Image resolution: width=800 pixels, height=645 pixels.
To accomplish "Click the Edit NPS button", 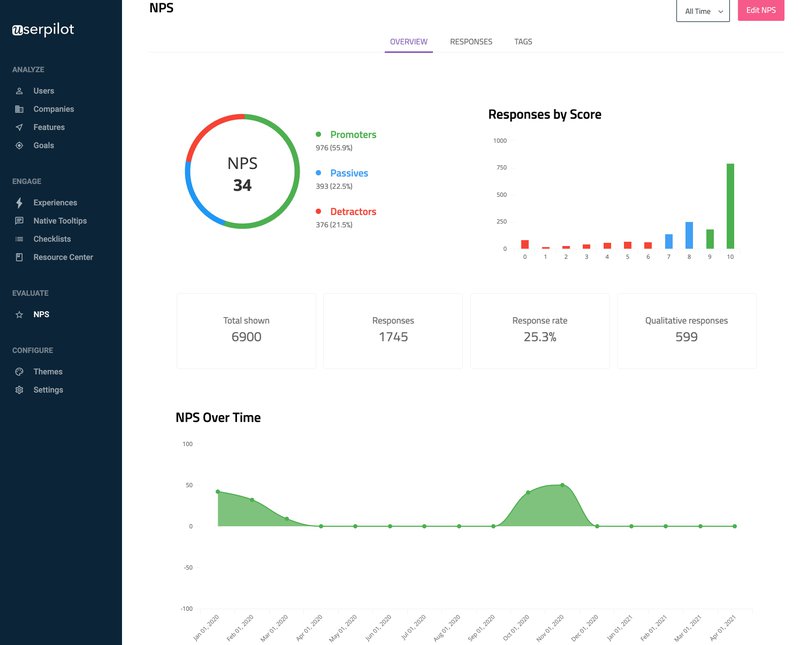I will pyautogui.click(x=760, y=10).
